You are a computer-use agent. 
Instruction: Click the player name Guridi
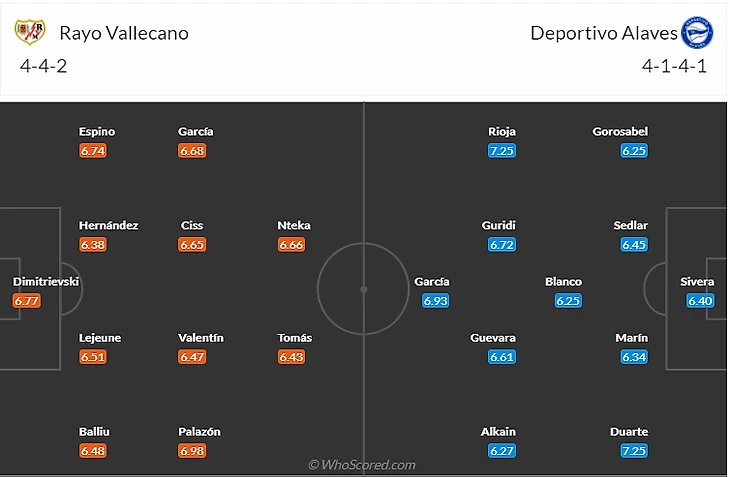click(x=498, y=225)
